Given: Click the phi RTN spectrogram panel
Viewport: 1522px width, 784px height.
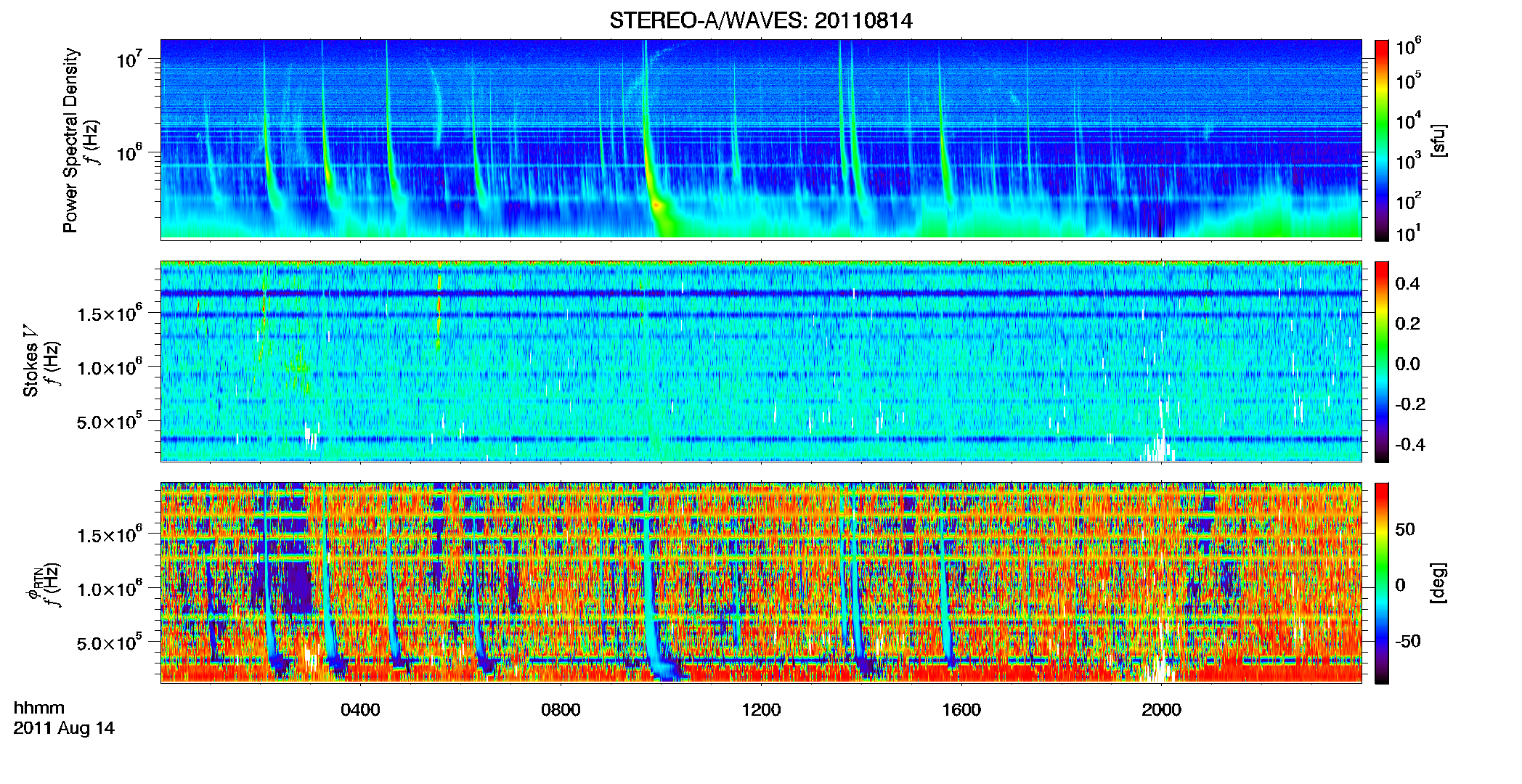Looking at the screenshot, I should [761, 583].
